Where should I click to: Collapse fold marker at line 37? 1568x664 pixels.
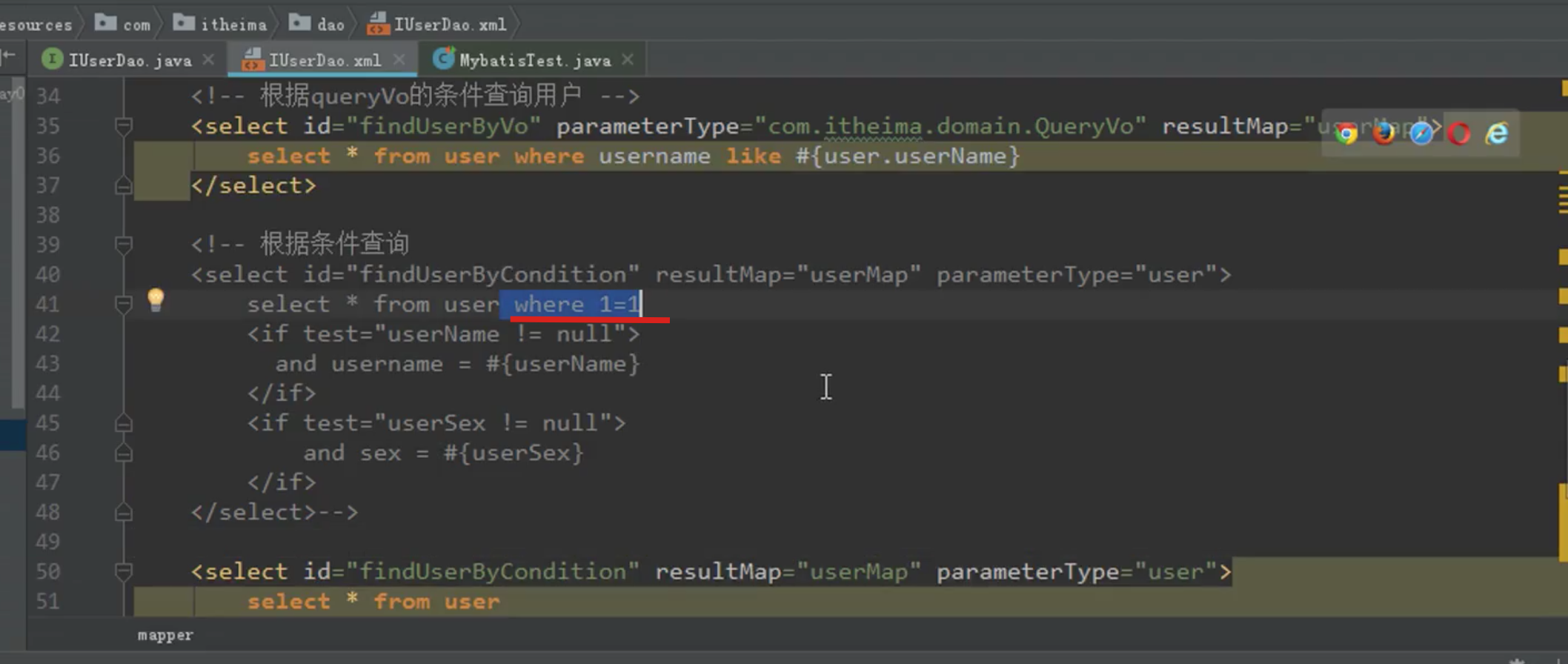coord(124,185)
